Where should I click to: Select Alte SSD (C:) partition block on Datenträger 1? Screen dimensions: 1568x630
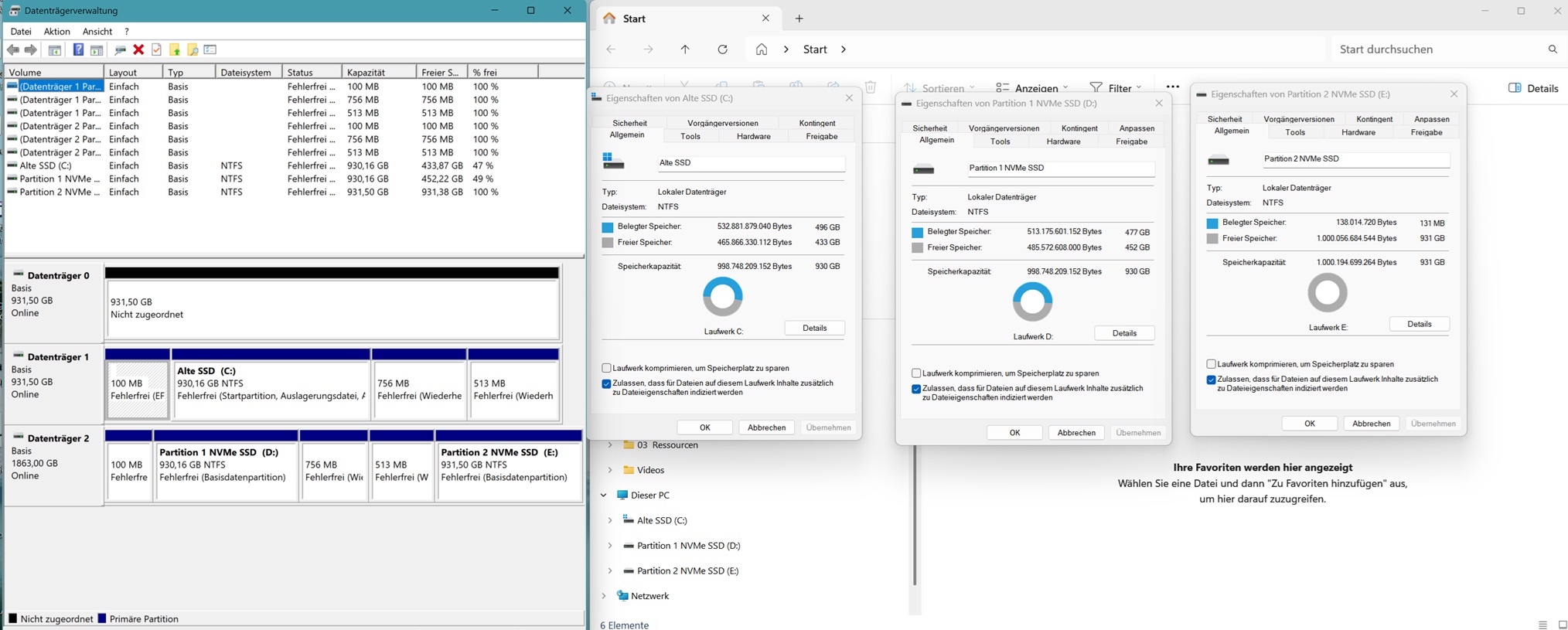click(x=271, y=383)
